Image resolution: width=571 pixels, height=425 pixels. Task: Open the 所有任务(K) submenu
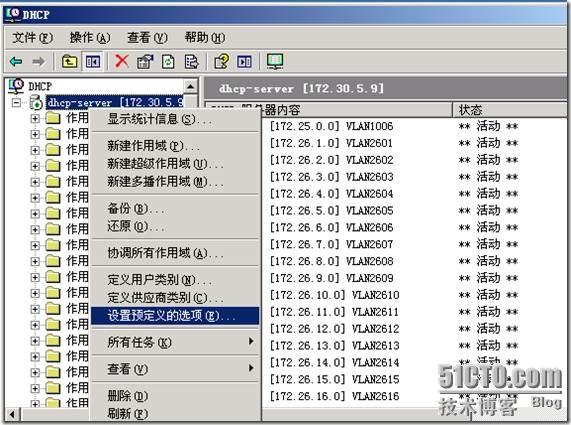175,342
